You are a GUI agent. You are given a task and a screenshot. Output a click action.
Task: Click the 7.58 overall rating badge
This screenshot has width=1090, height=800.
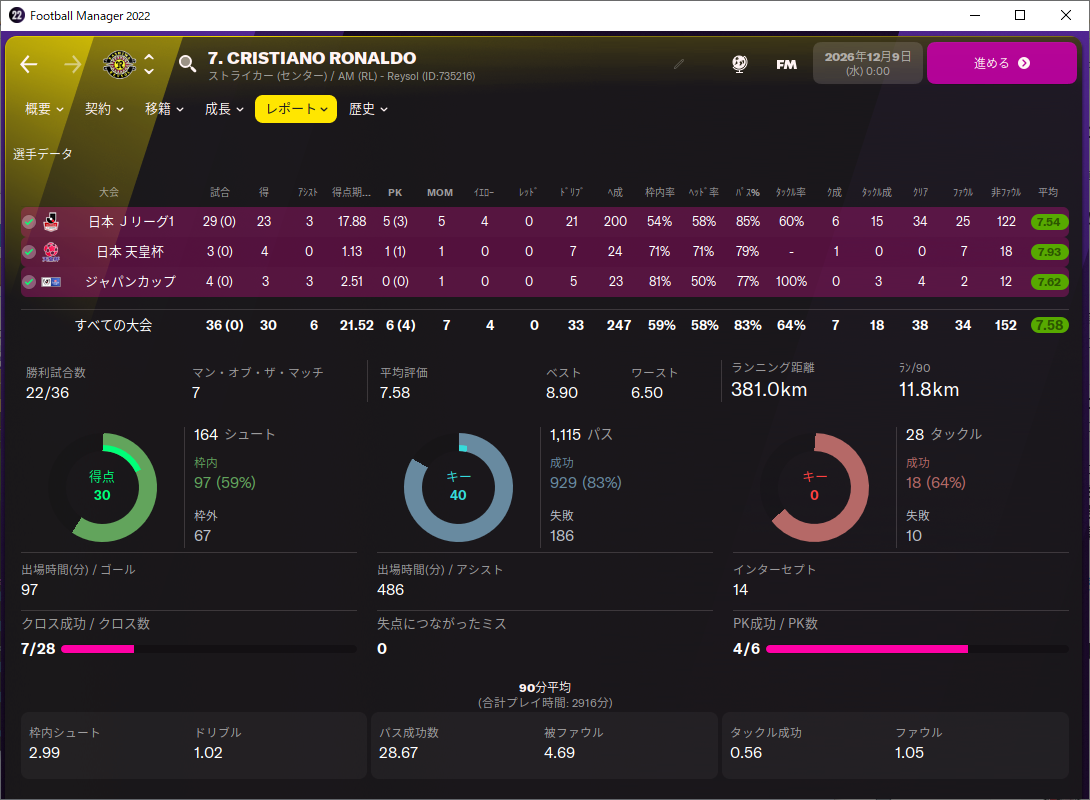click(1049, 325)
